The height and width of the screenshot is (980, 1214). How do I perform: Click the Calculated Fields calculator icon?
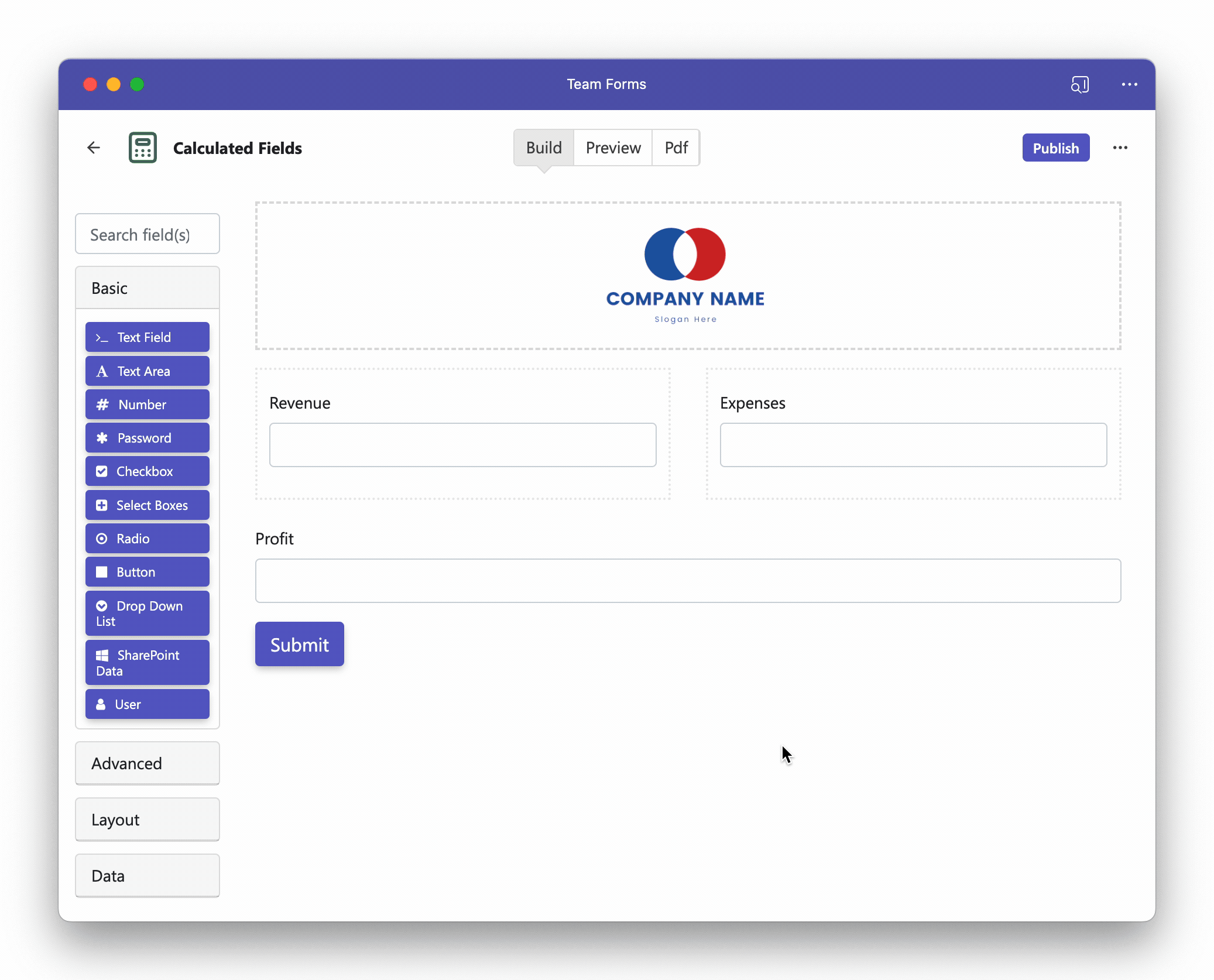(143, 148)
